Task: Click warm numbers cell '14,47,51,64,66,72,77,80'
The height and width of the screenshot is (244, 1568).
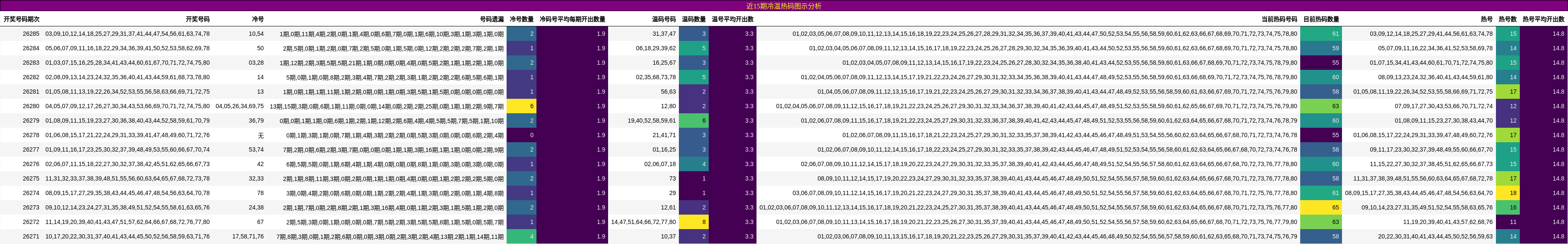Action: click(643, 222)
